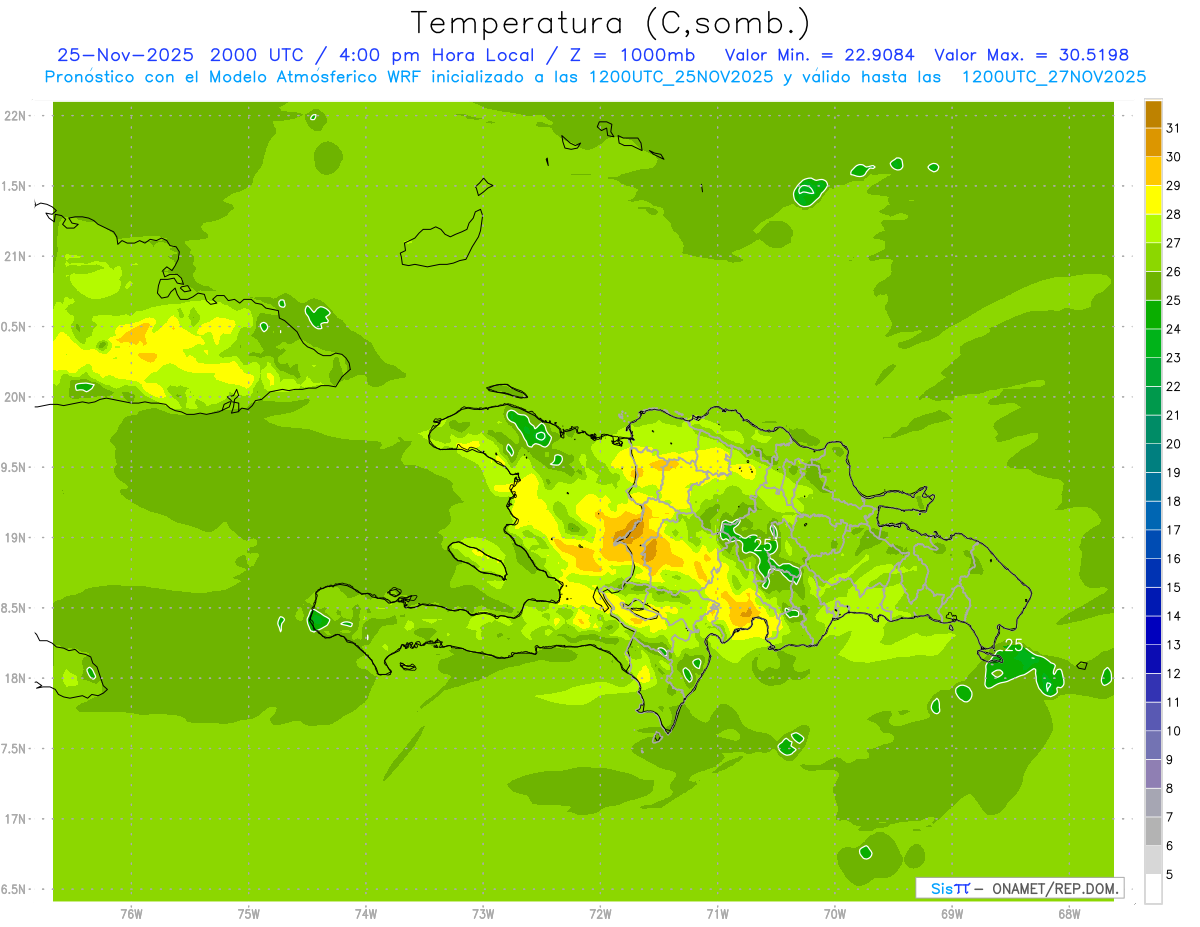
Task: Click the '72W' longitude axis label
Action: [601, 915]
